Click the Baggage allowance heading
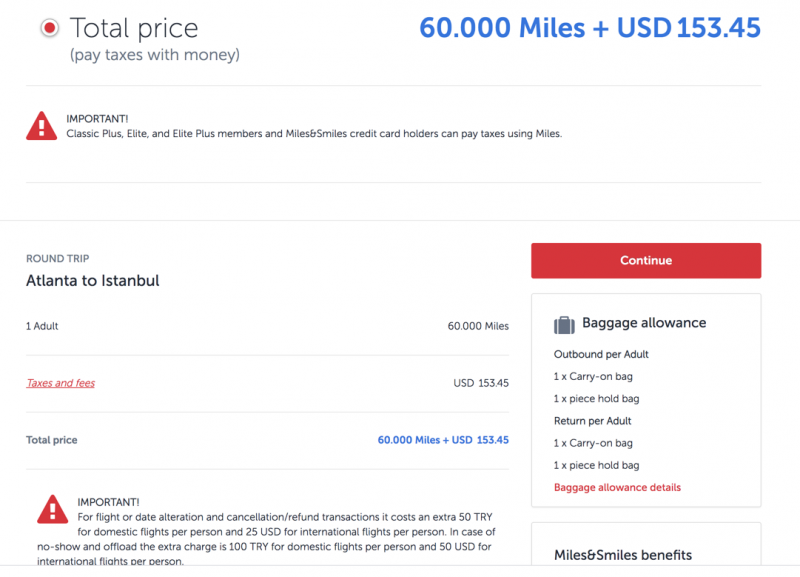Viewport: 800px width, 577px height. [x=644, y=323]
